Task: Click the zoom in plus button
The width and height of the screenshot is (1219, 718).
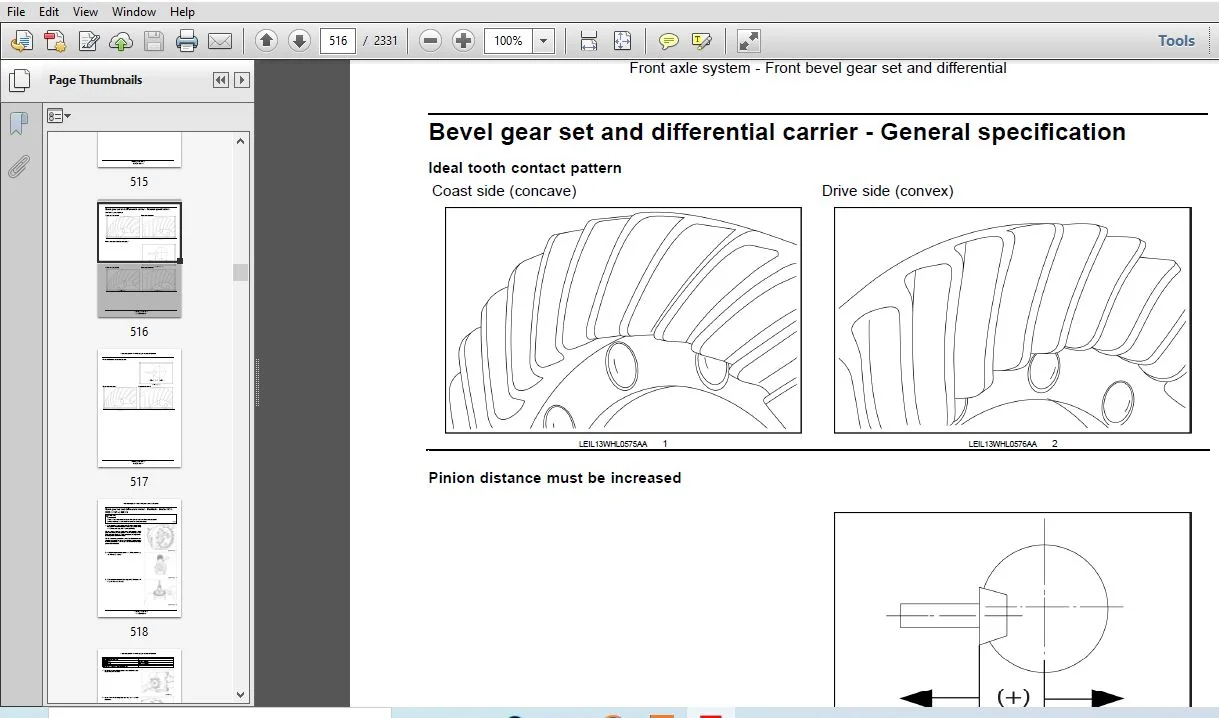Action: coord(463,41)
